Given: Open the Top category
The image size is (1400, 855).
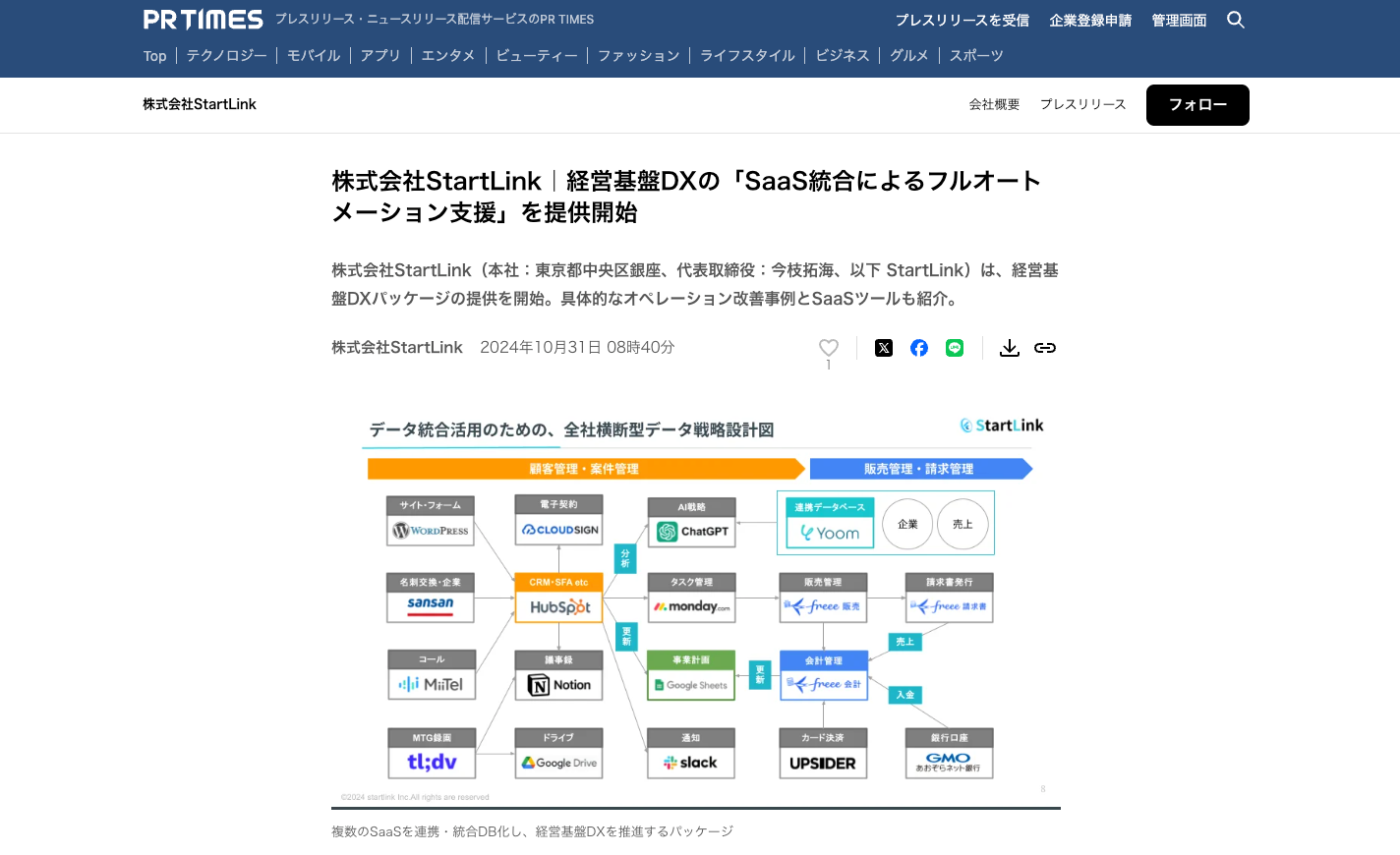Looking at the screenshot, I should [155, 56].
